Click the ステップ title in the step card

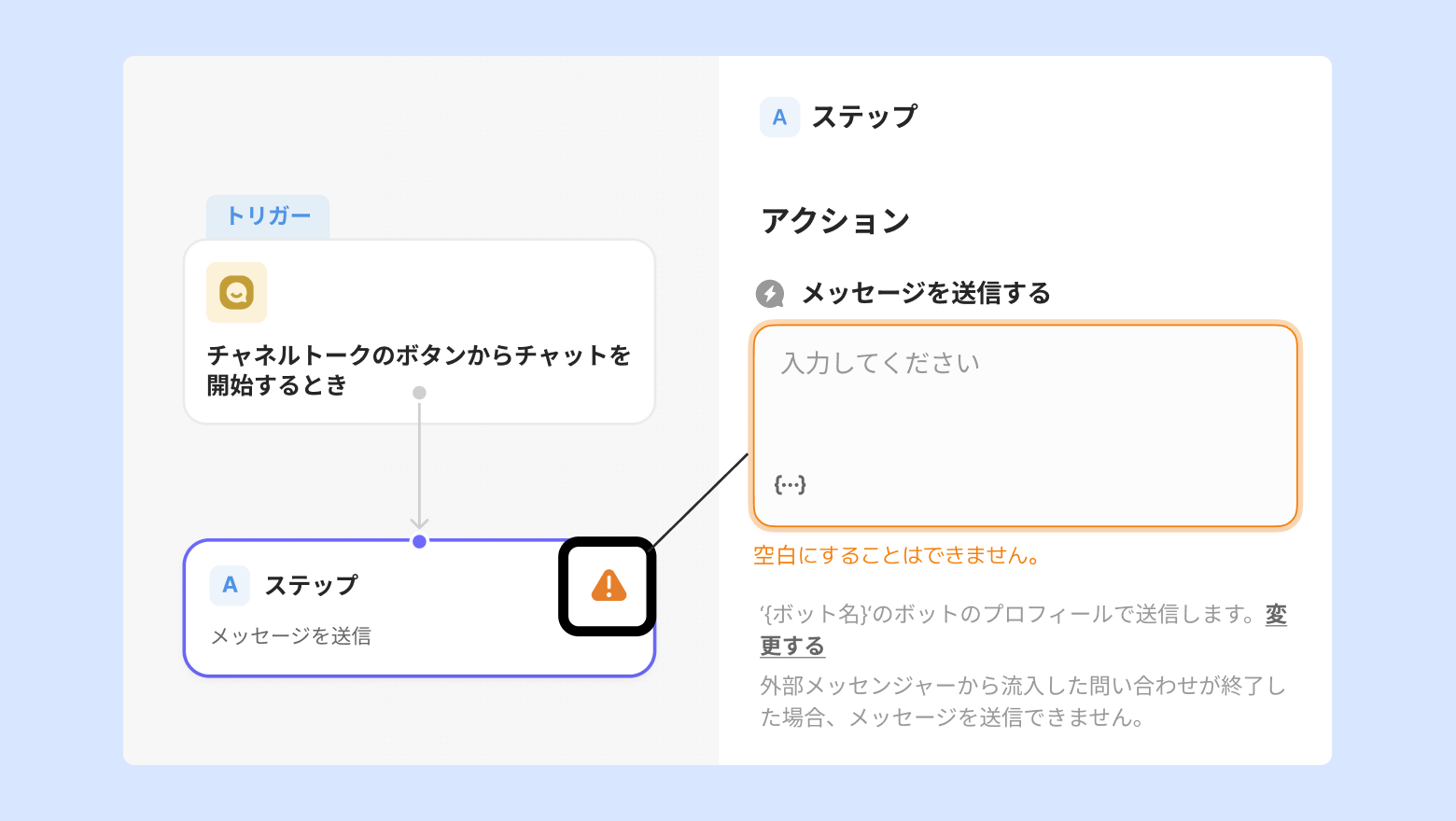click(x=311, y=585)
